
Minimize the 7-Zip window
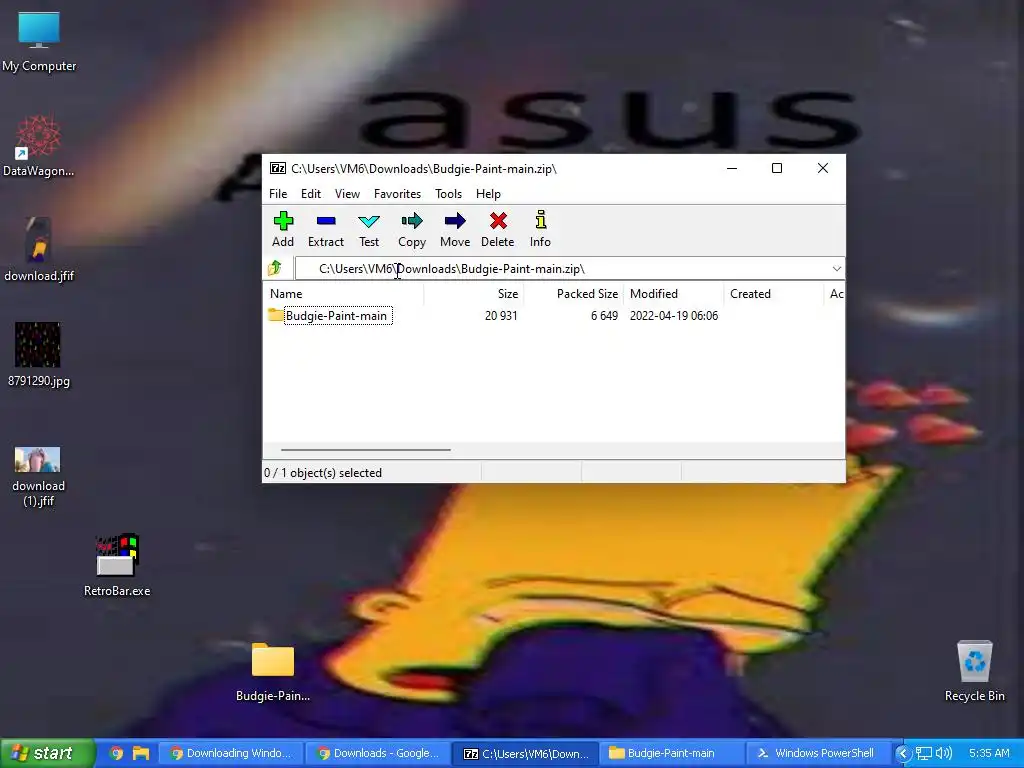[732, 168]
